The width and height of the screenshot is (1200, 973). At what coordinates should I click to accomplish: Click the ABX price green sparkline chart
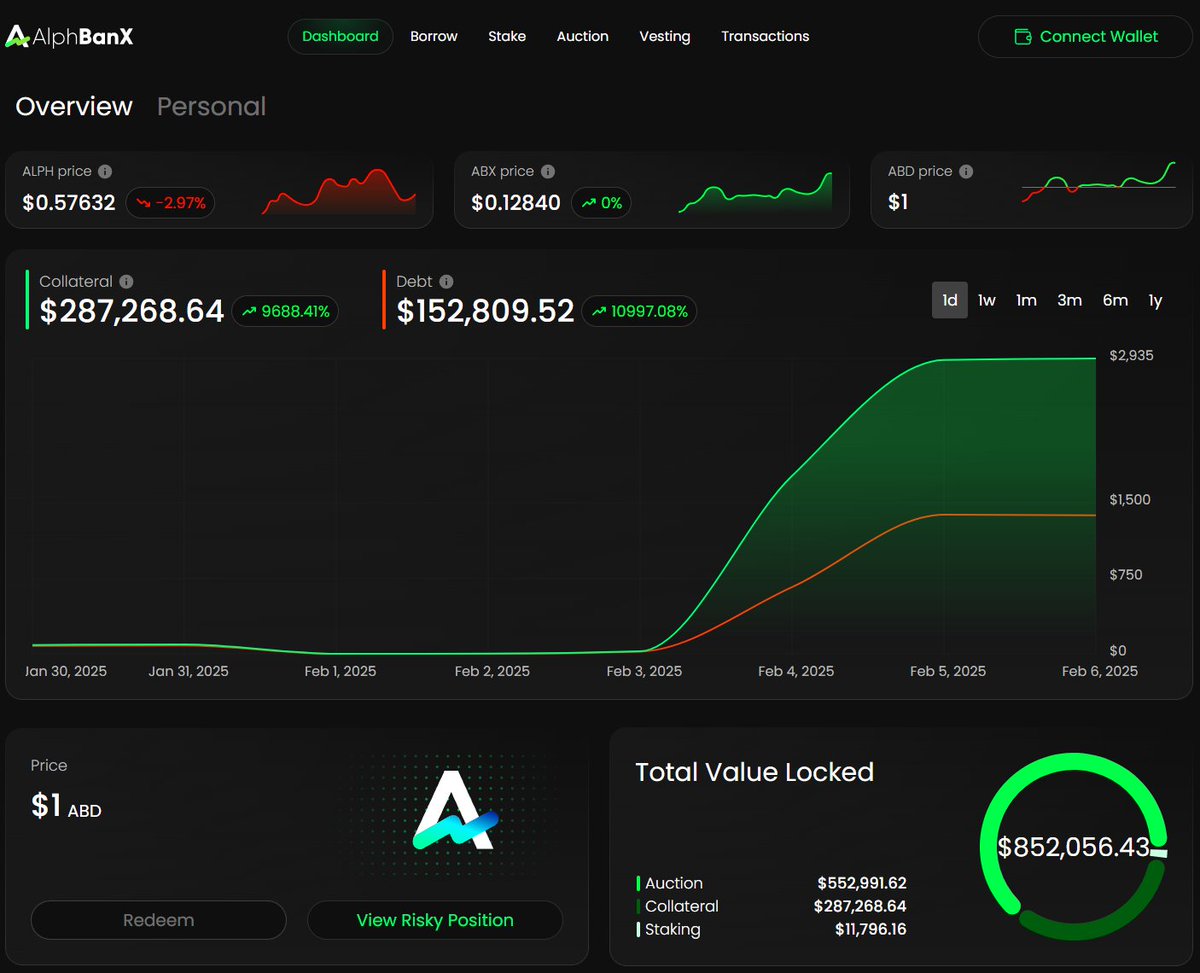(755, 192)
